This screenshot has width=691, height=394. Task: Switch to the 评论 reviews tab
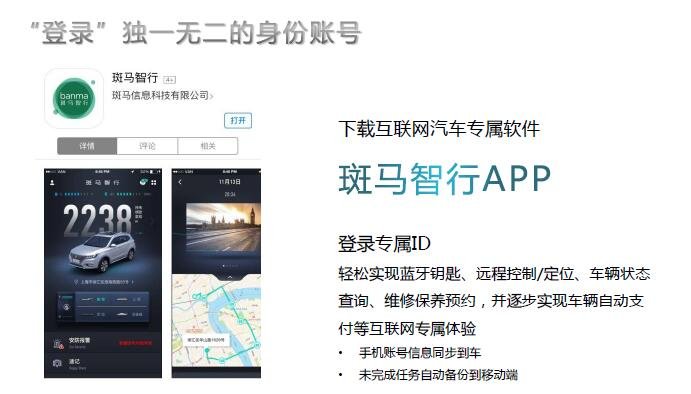coord(147,146)
